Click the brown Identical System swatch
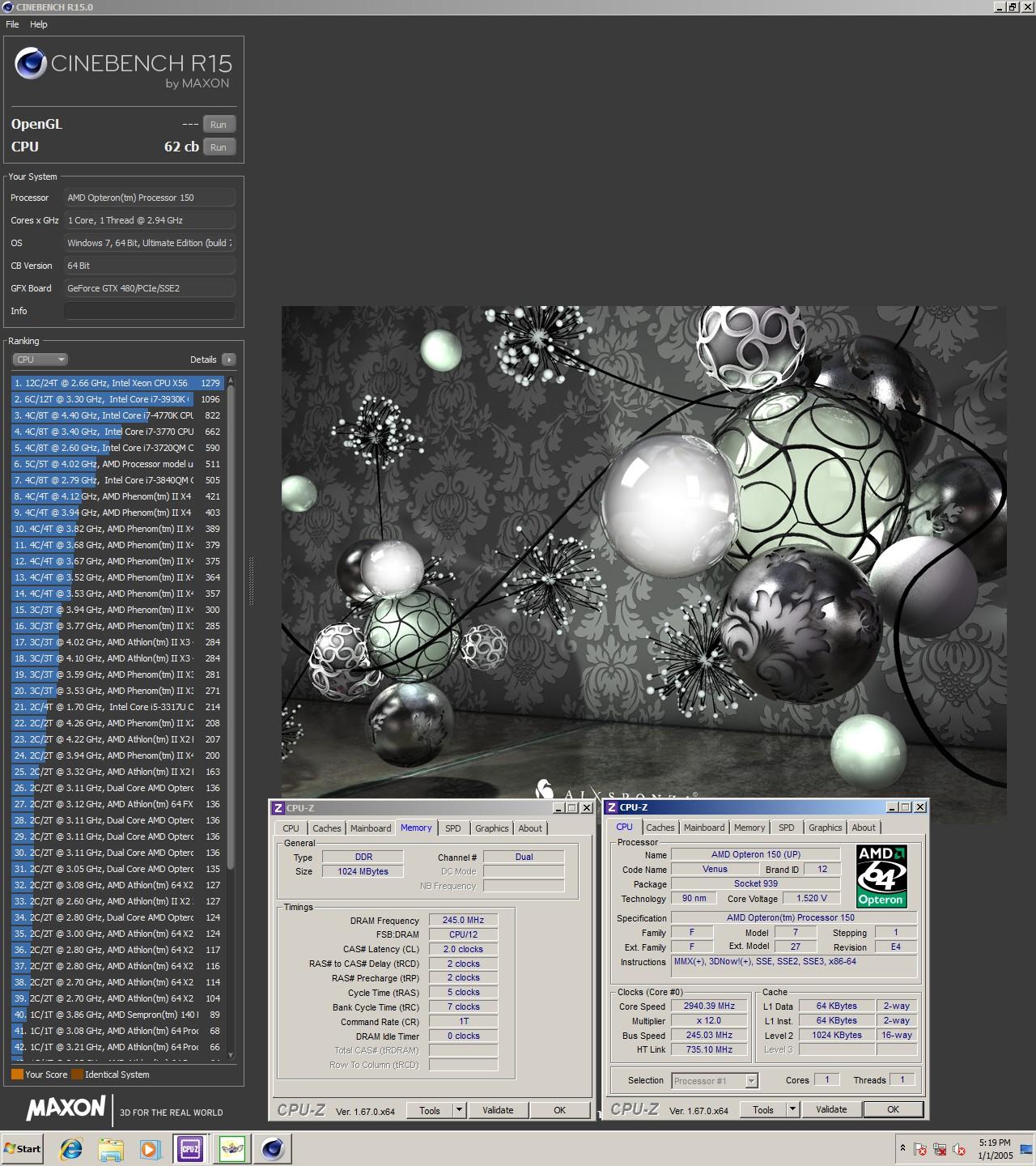This screenshot has width=1036, height=1166. (x=77, y=1075)
